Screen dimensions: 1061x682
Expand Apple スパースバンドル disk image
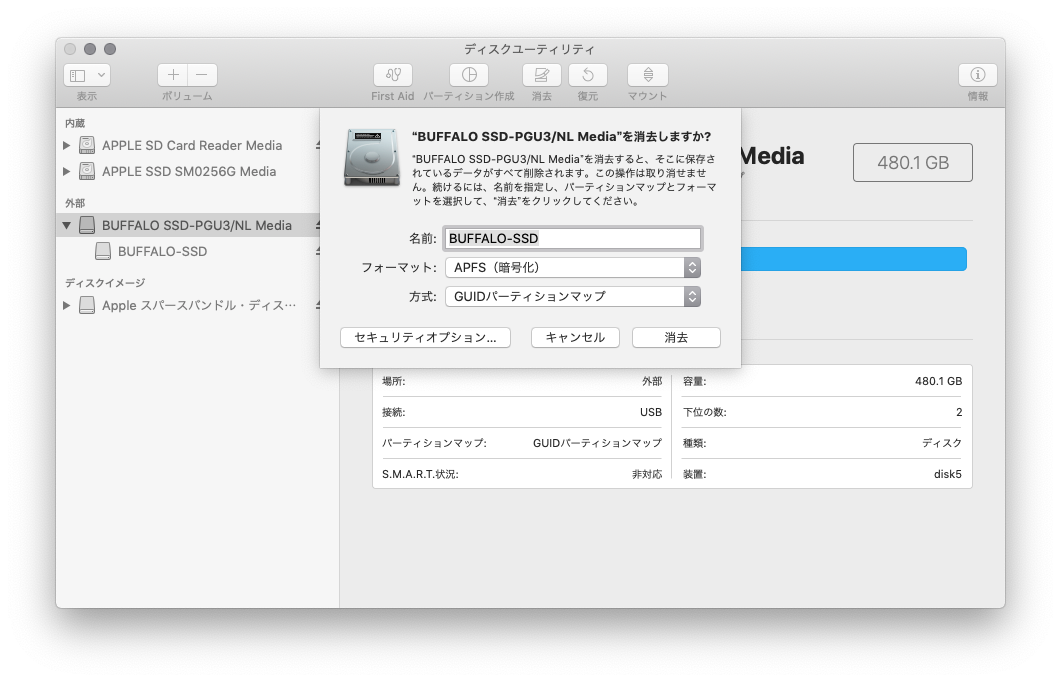(66, 305)
